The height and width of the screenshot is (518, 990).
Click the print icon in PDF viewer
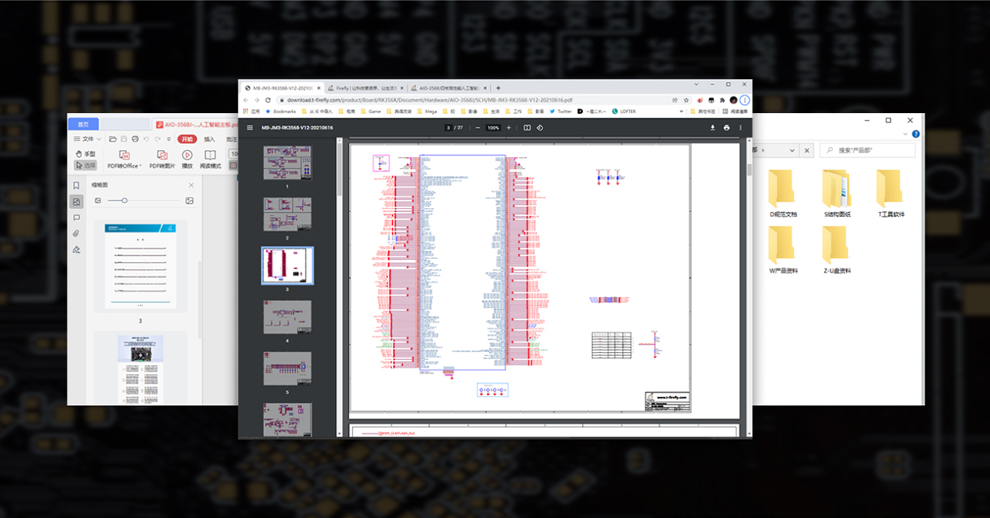coord(726,128)
